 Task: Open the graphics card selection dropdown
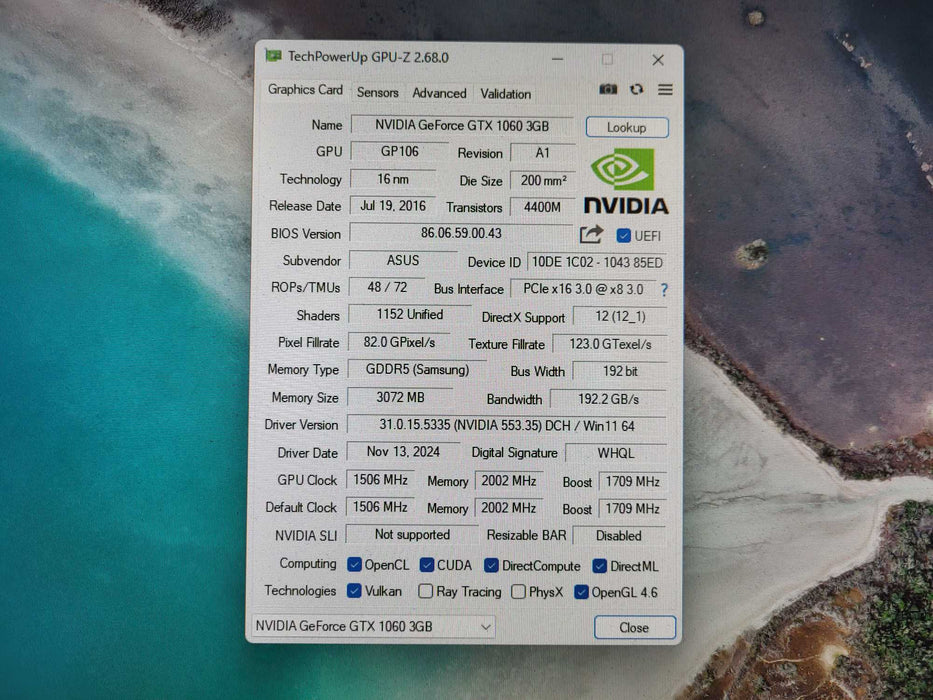point(489,627)
